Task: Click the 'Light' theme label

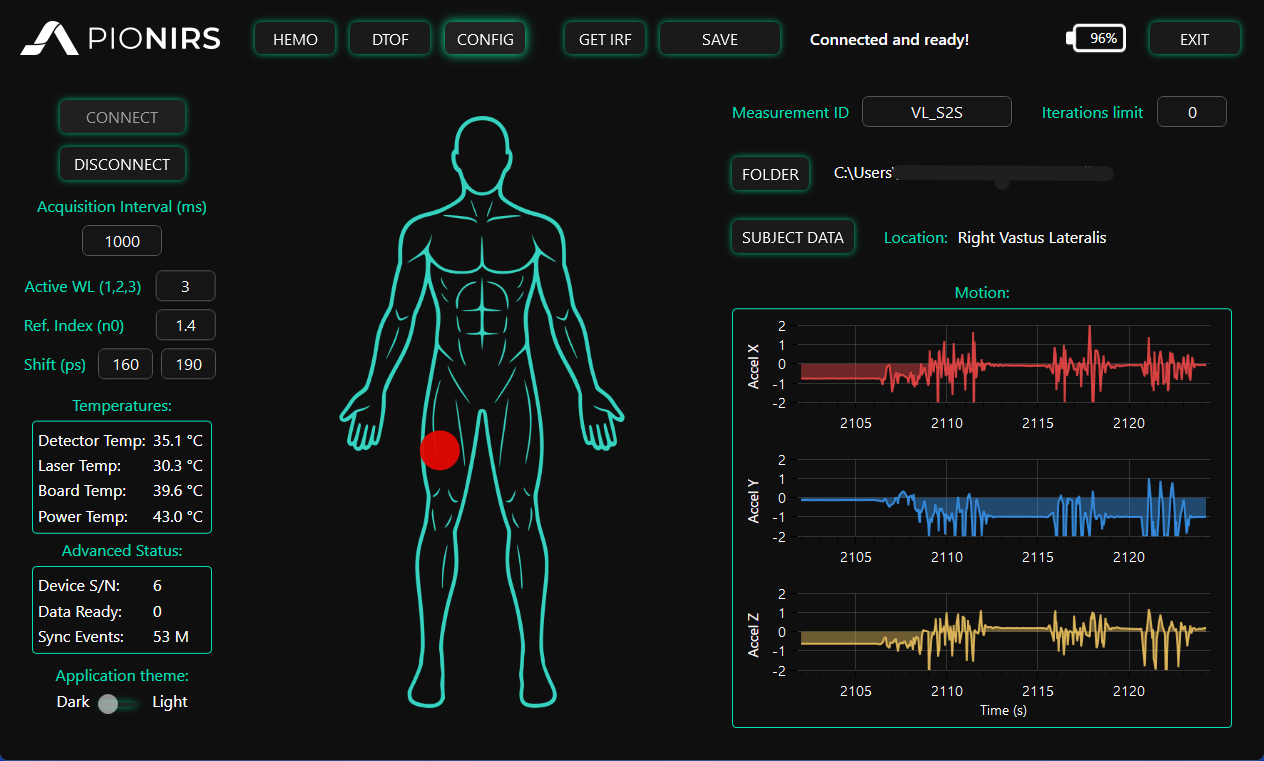Action: tap(170, 701)
